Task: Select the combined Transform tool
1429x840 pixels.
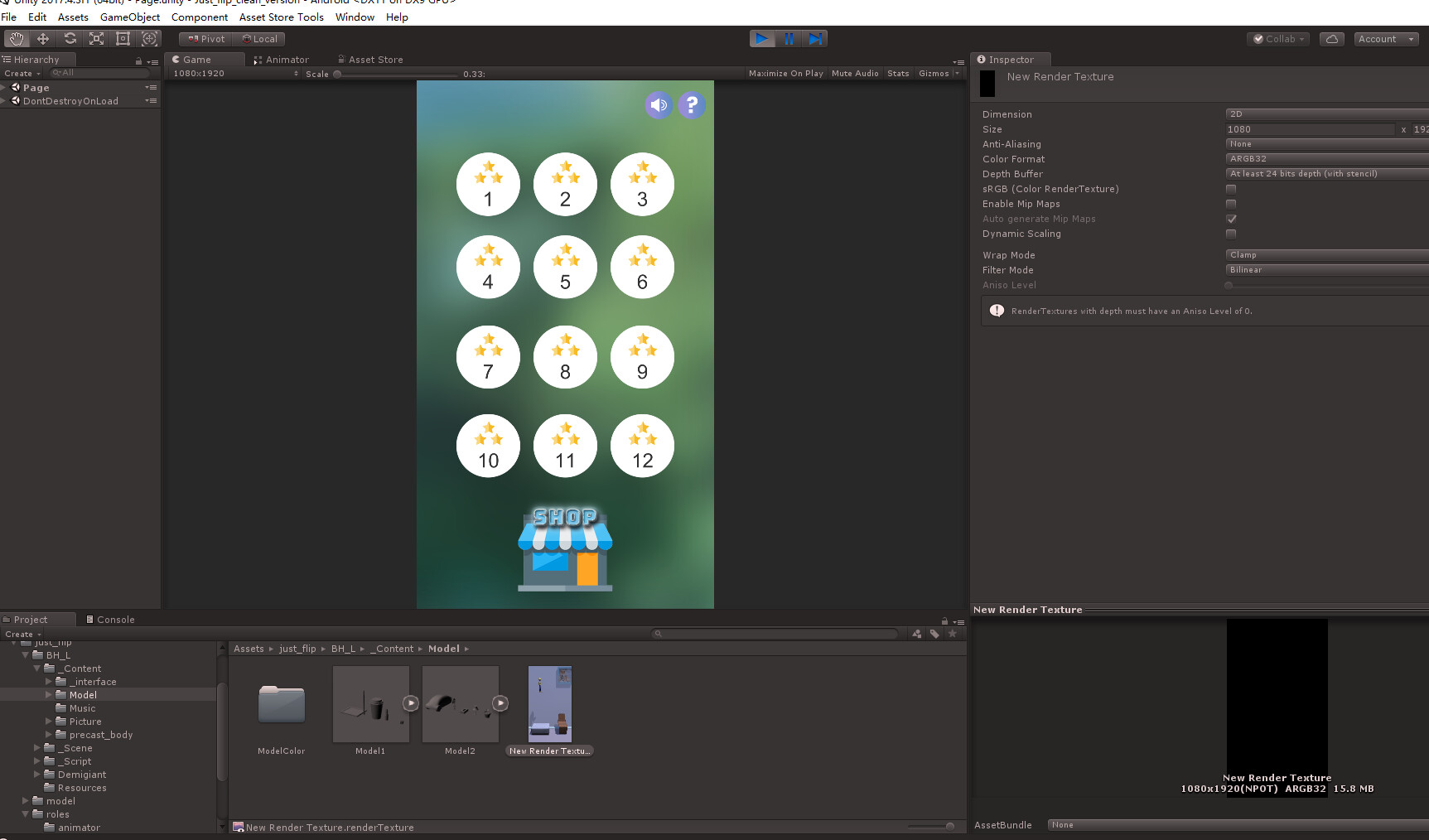Action: point(150,39)
